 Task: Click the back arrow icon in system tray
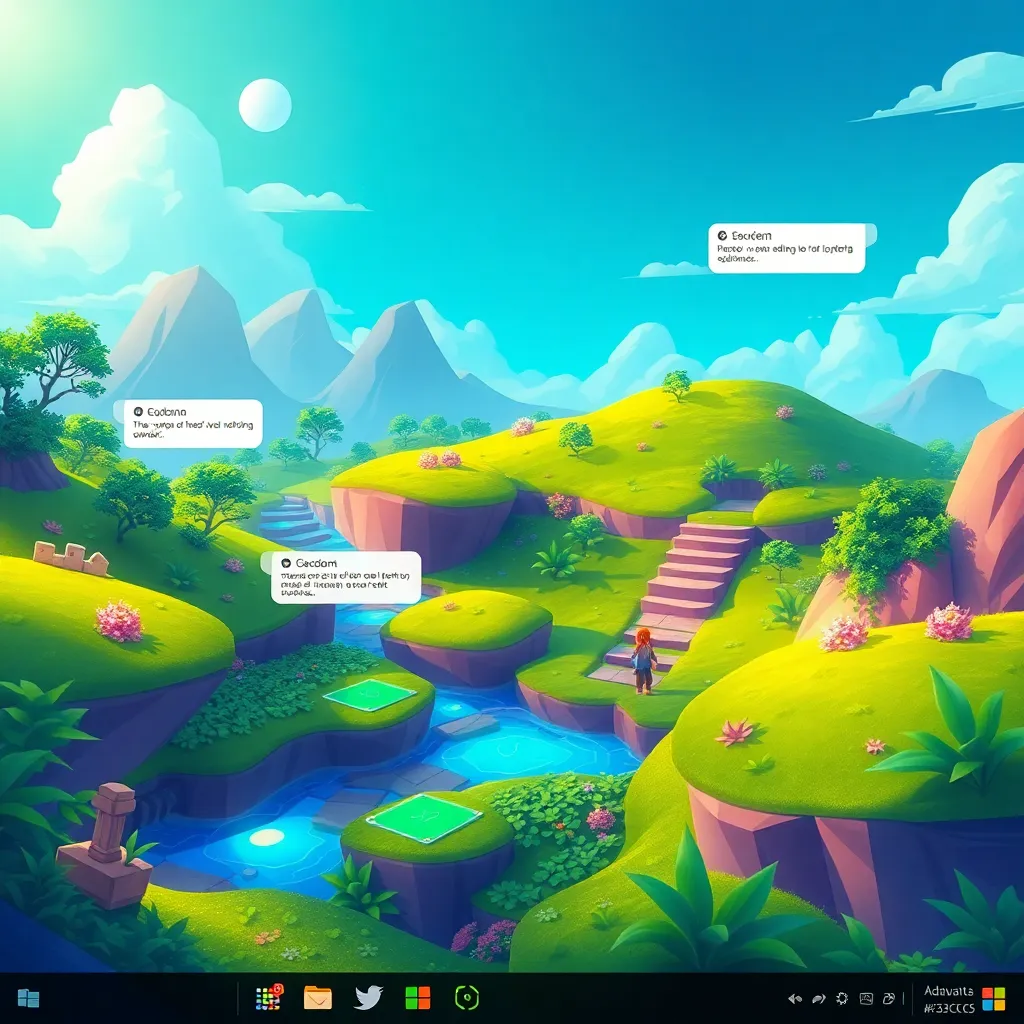795,998
